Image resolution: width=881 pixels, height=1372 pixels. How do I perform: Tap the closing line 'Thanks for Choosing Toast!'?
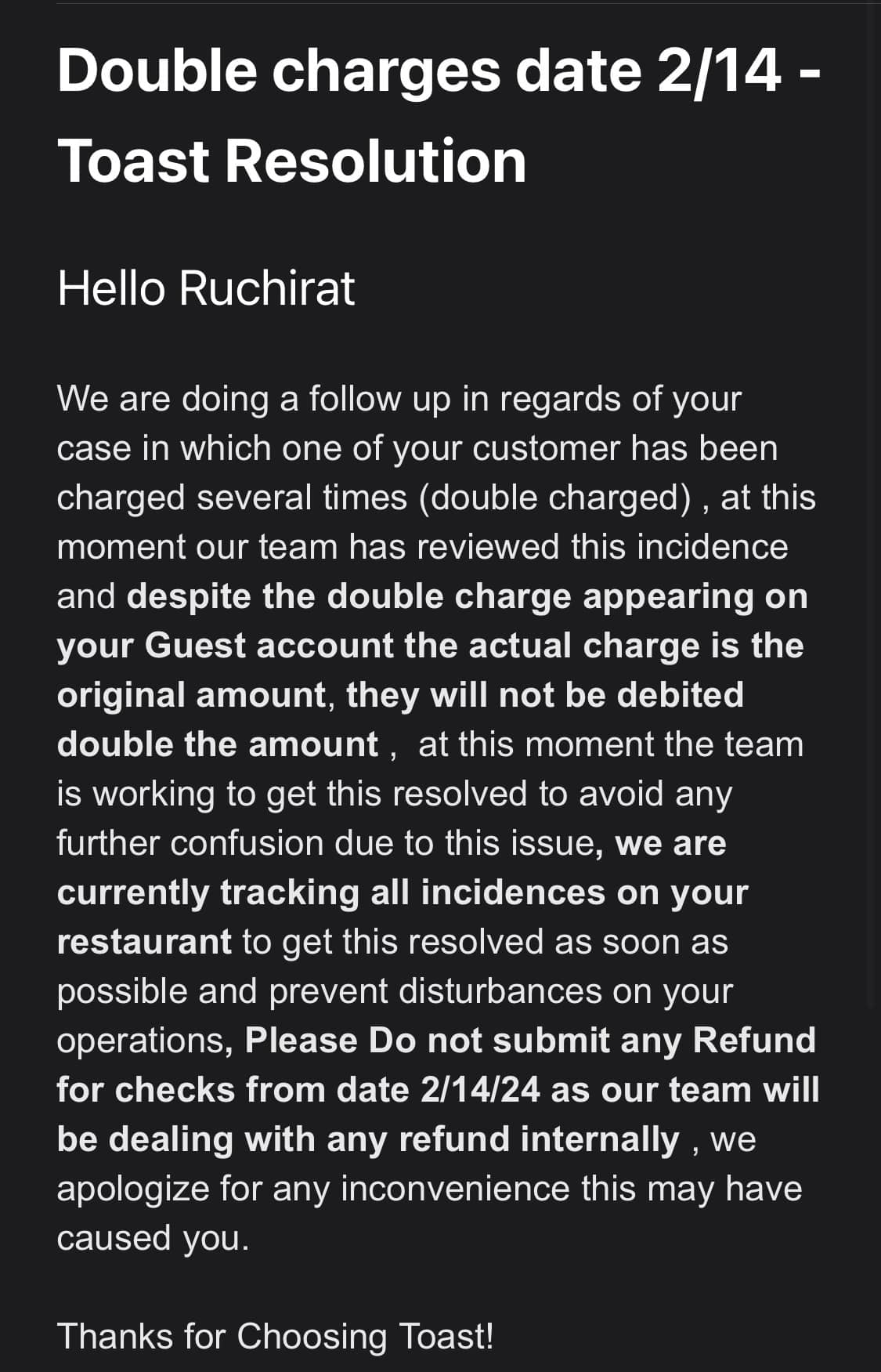[276, 1337]
